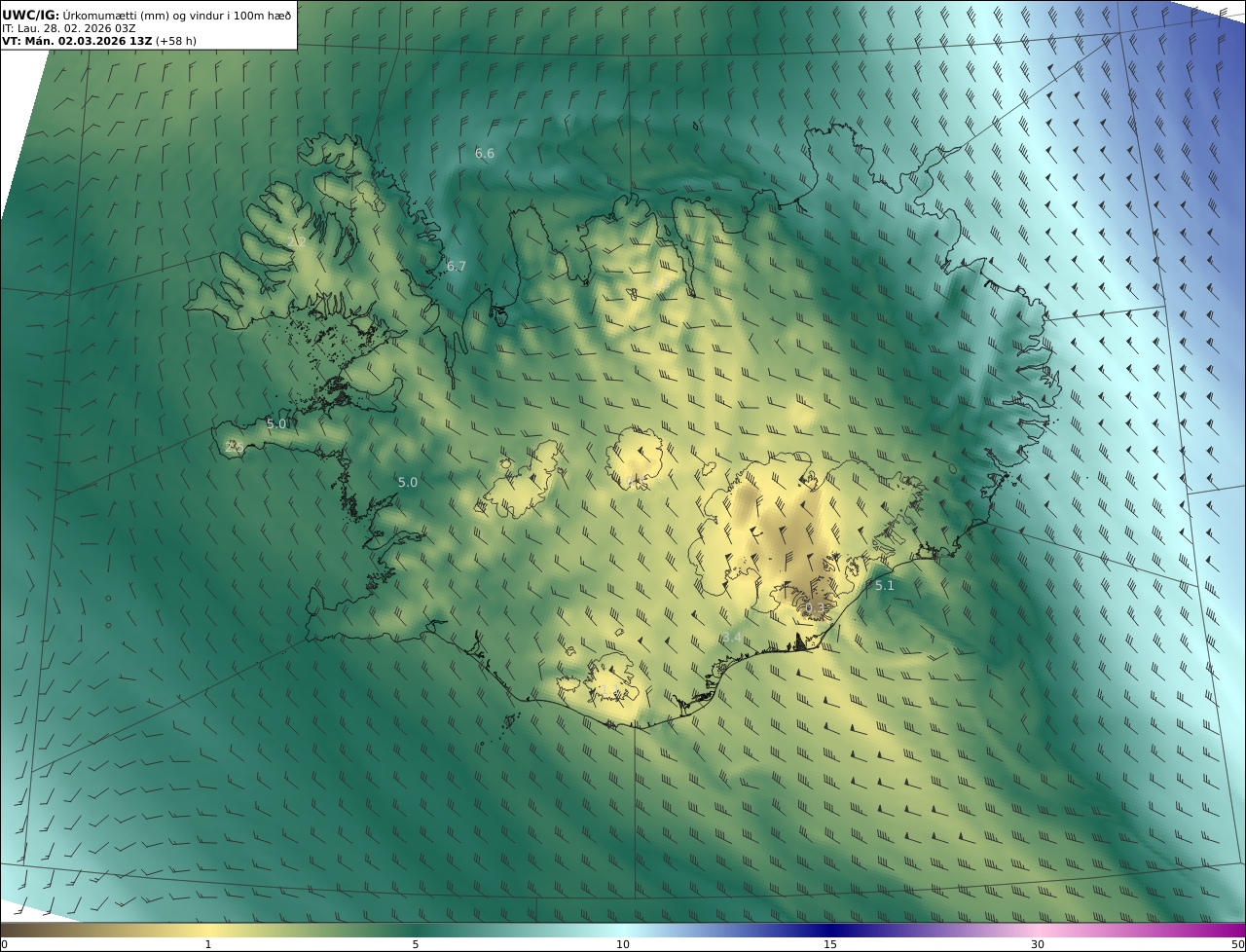Click the colorbar tick label 0
This screenshot has height=952, width=1246.
[4, 945]
